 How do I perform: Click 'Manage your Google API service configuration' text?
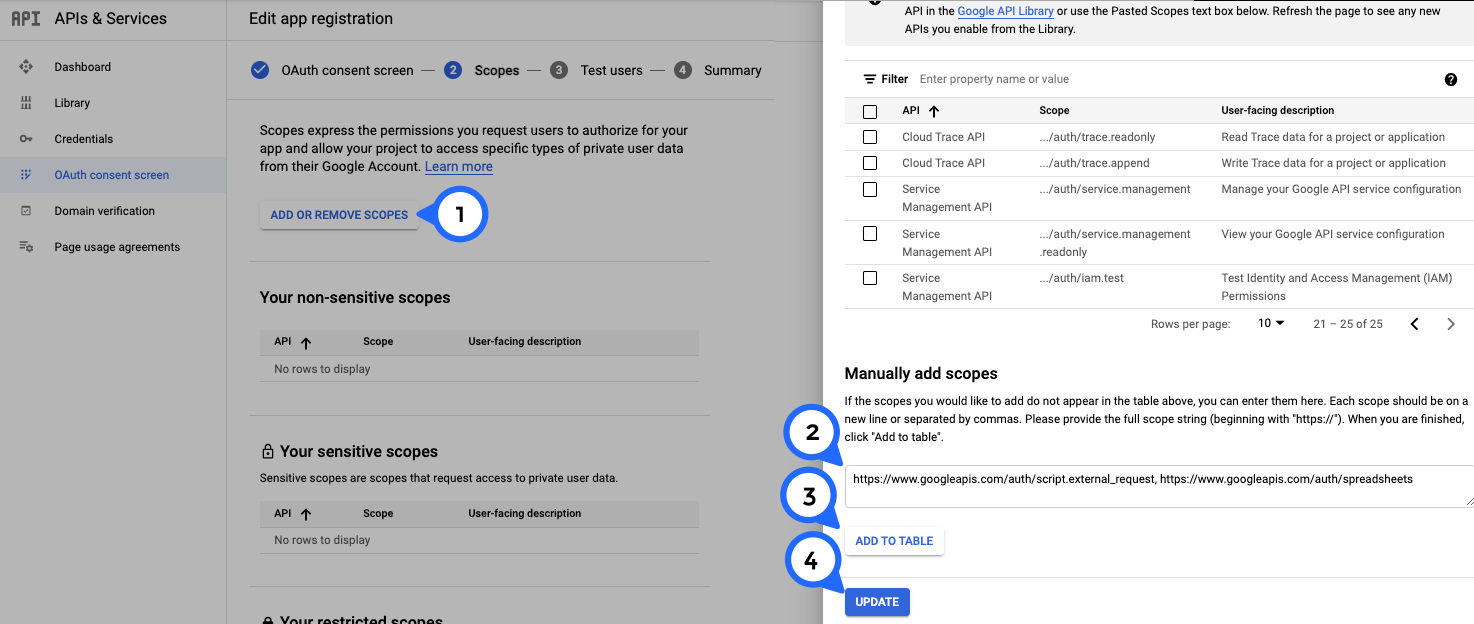(1341, 189)
